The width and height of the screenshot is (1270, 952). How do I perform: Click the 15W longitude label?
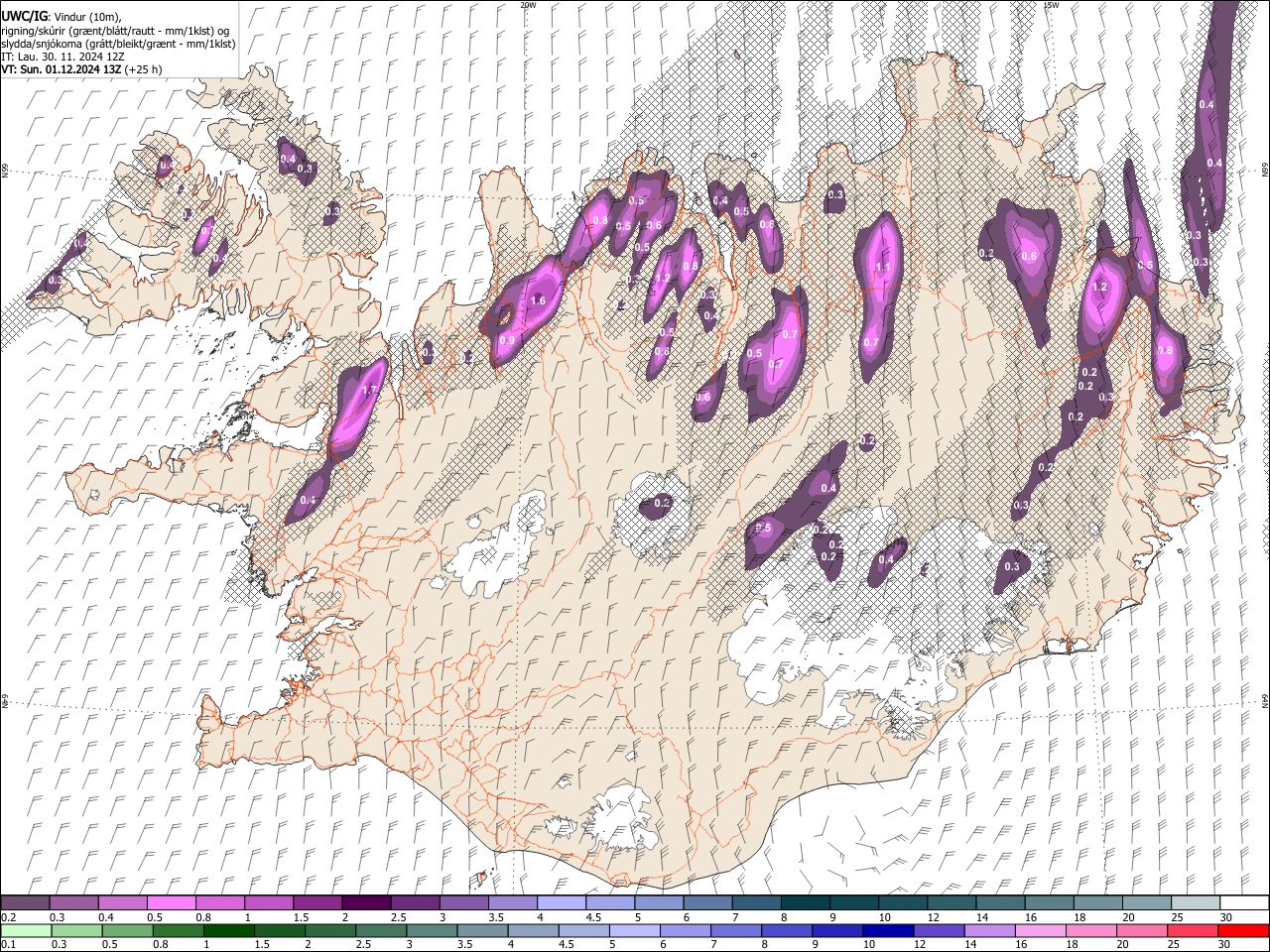pos(1051,5)
